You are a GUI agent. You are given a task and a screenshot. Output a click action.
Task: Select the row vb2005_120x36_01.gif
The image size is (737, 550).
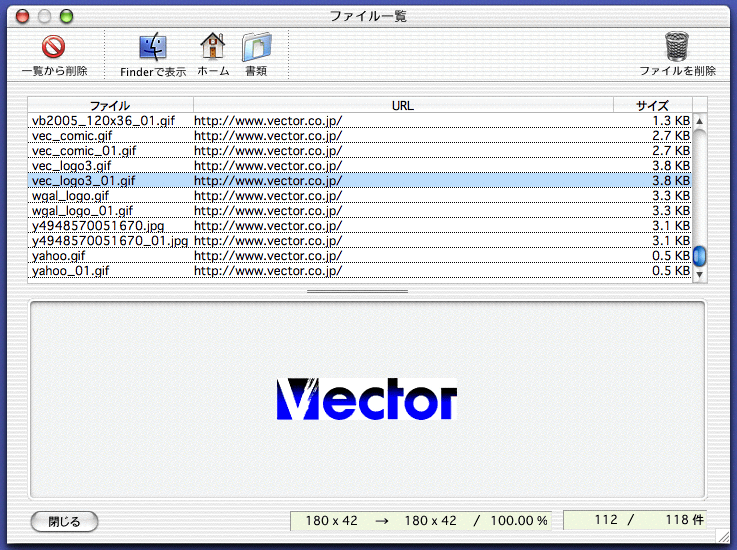click(360, 121)
